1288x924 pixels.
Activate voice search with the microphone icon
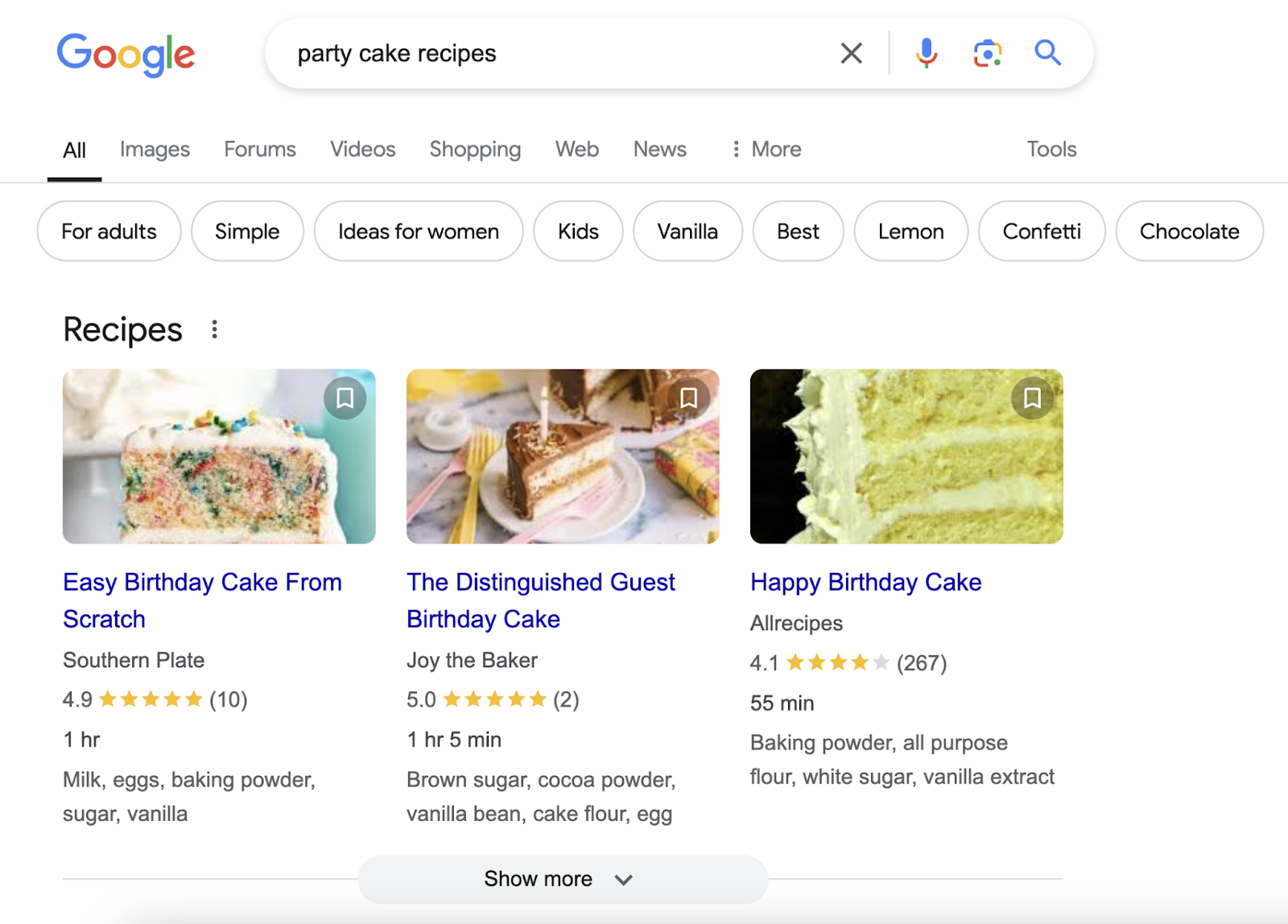pyautogui.click(x=927, y=53)
